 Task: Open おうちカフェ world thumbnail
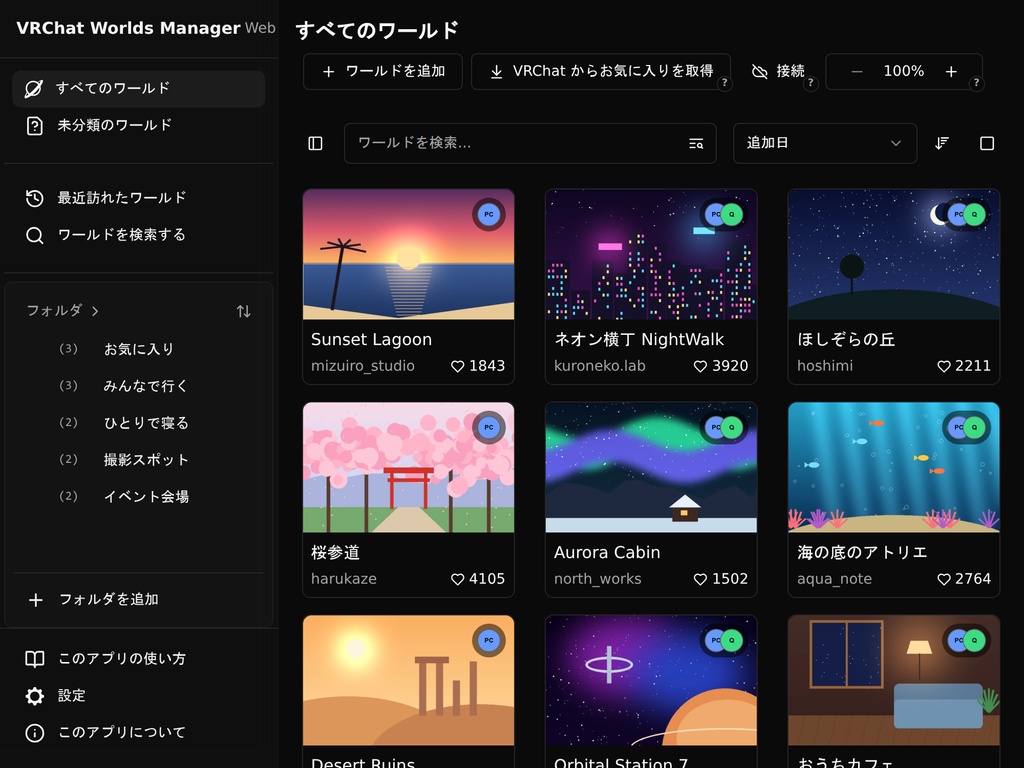coord(894,680)
